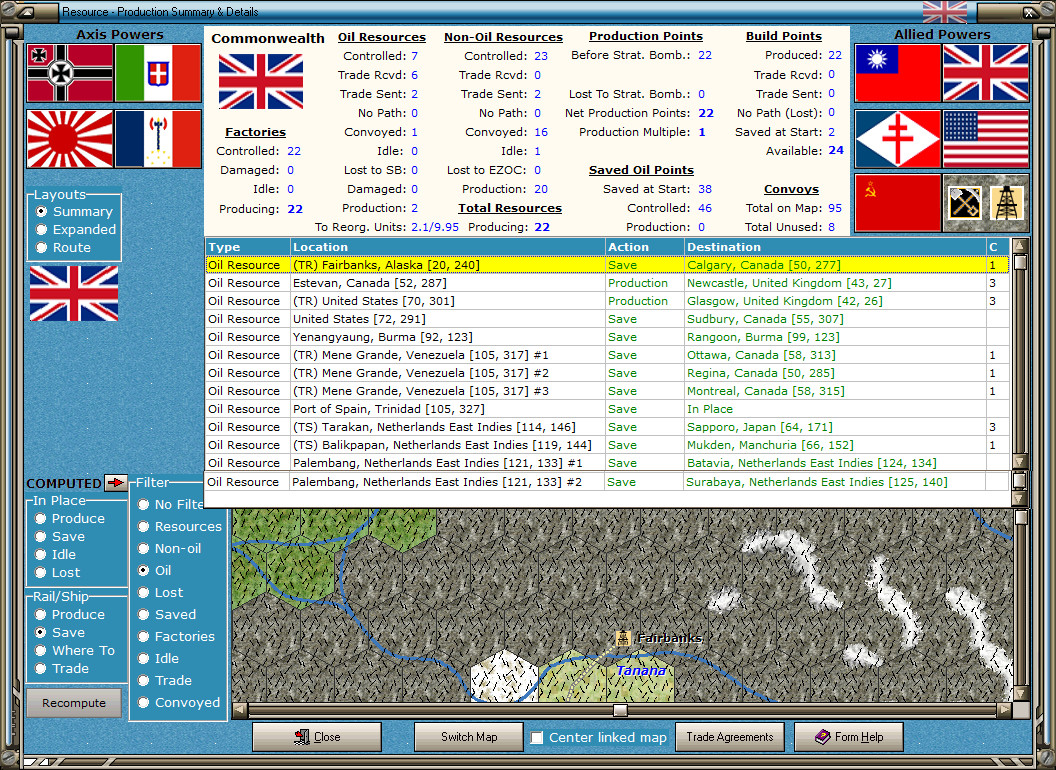Select In Place Idle option
The image size is (1056, 770).
point(41,554)
